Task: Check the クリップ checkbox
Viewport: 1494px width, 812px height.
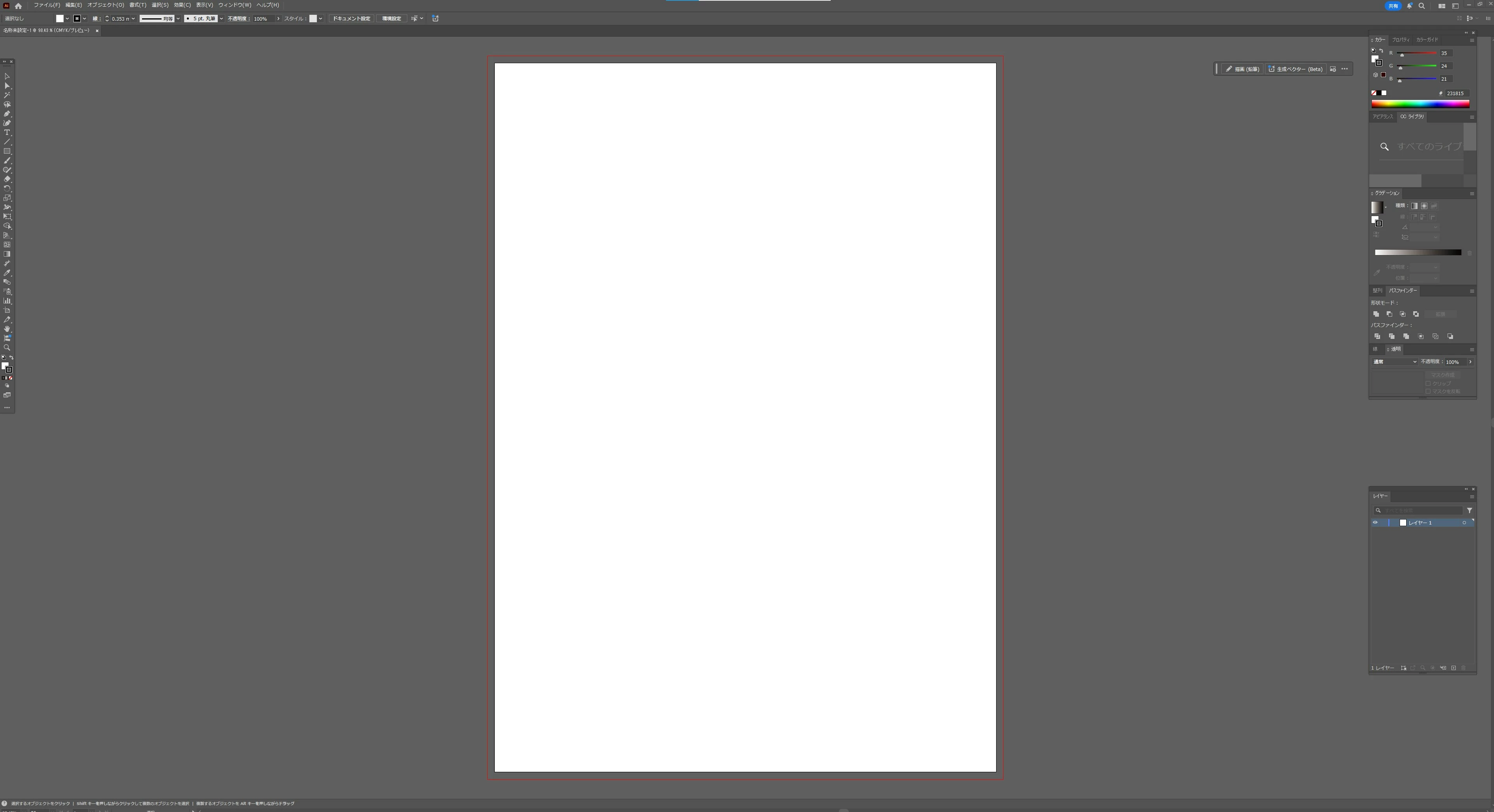Action: (1428, 384)
